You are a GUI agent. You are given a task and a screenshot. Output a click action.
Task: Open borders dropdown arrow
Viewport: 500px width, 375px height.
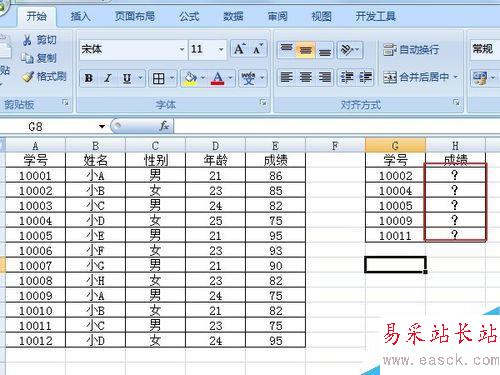(172, 78)
